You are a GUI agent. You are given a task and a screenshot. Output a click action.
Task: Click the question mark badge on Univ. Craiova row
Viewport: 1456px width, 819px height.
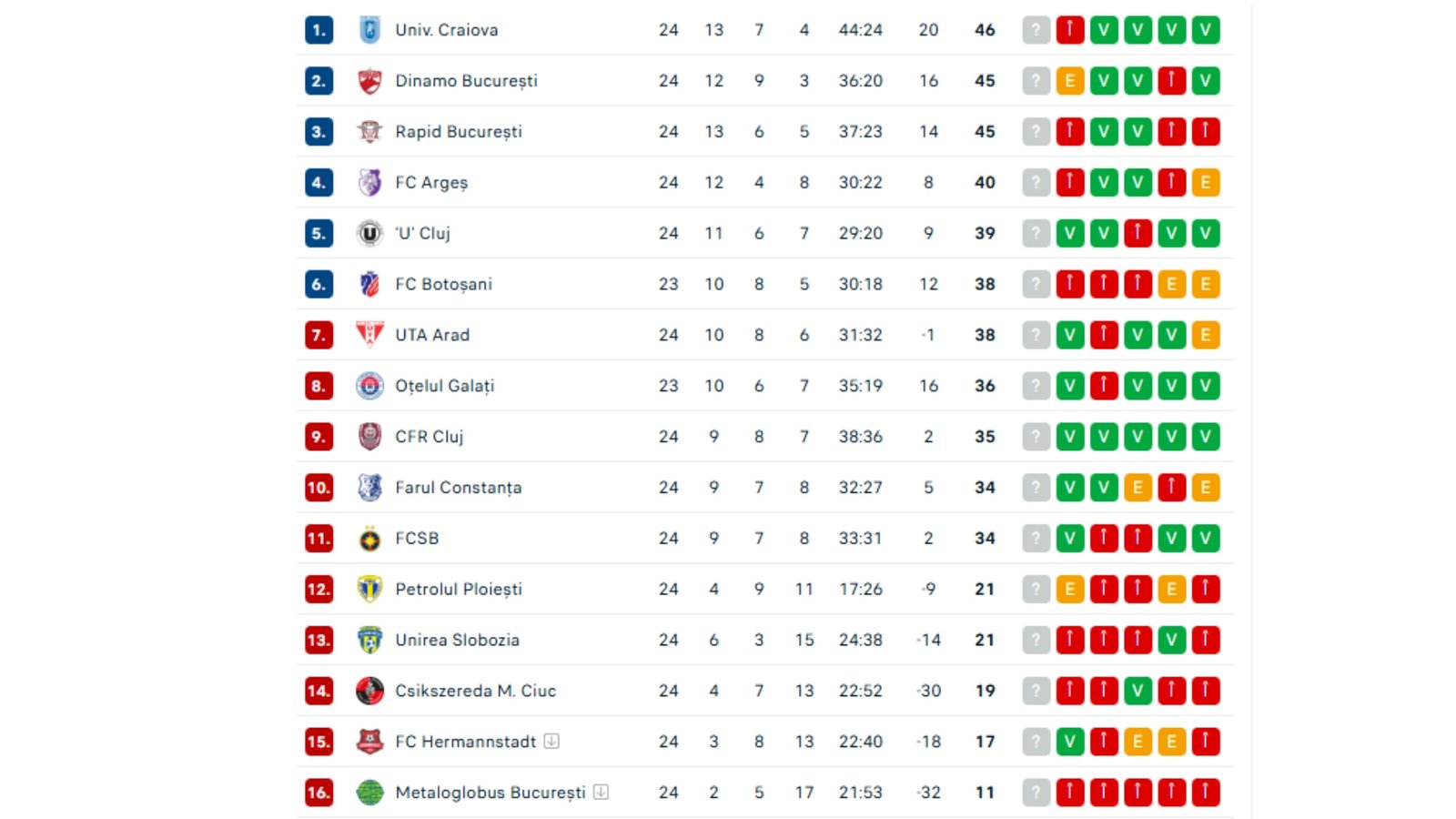pos(1036,29)
